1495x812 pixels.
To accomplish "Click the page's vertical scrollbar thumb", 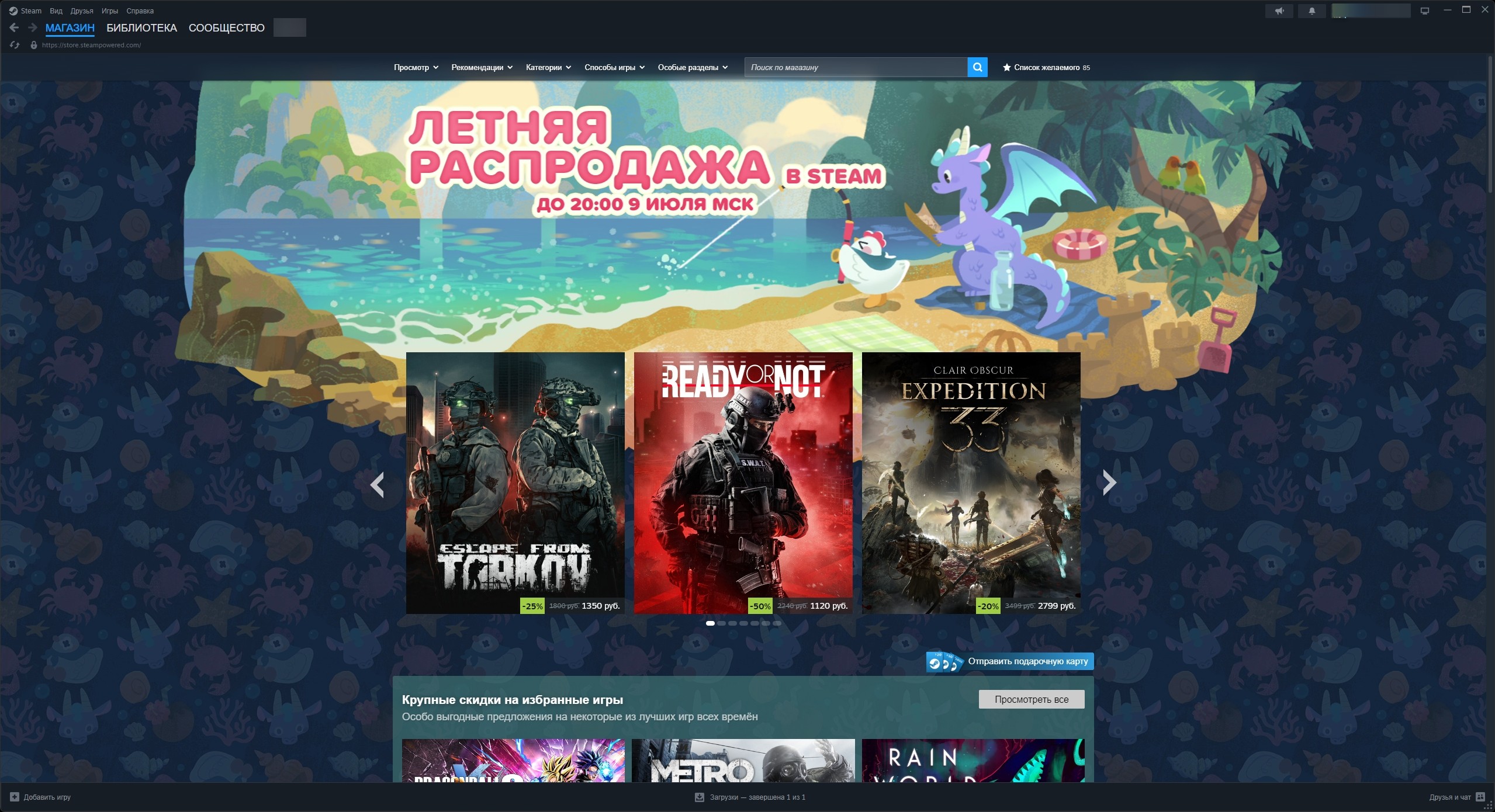I will [x=1490, y=126].
